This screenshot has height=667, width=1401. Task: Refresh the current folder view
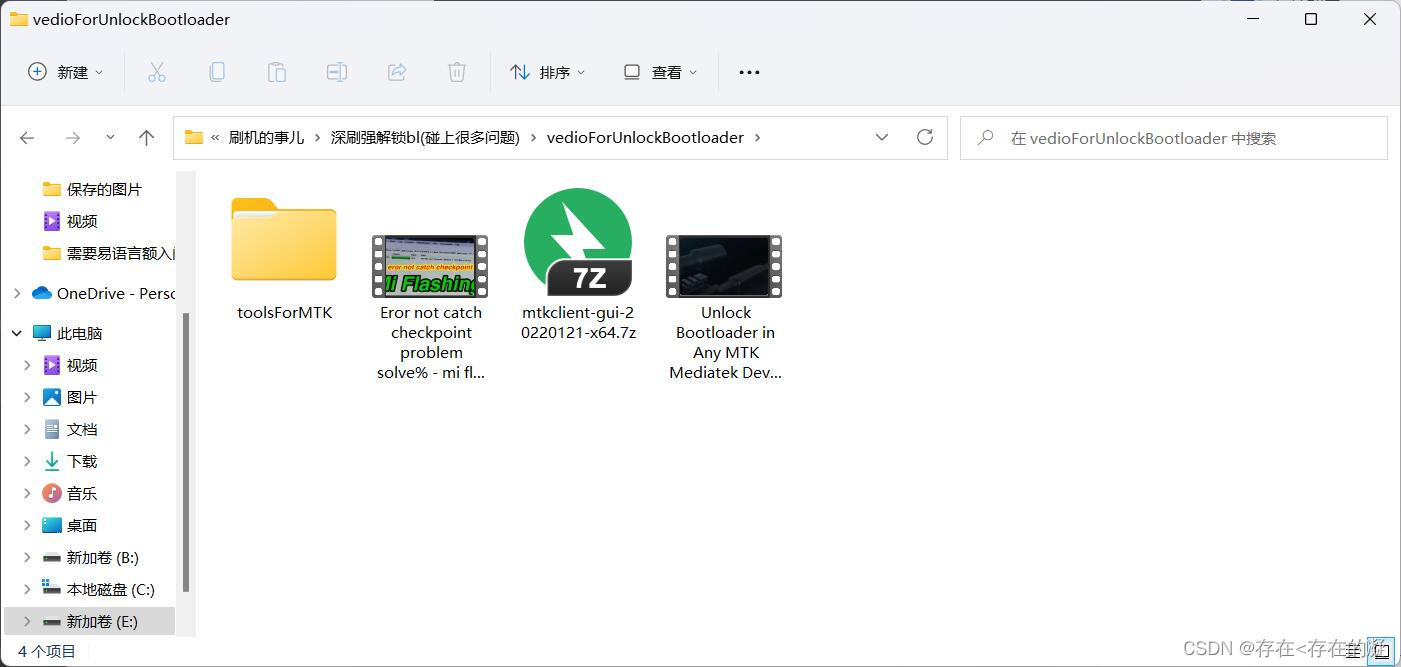click(x=925, y=137)
